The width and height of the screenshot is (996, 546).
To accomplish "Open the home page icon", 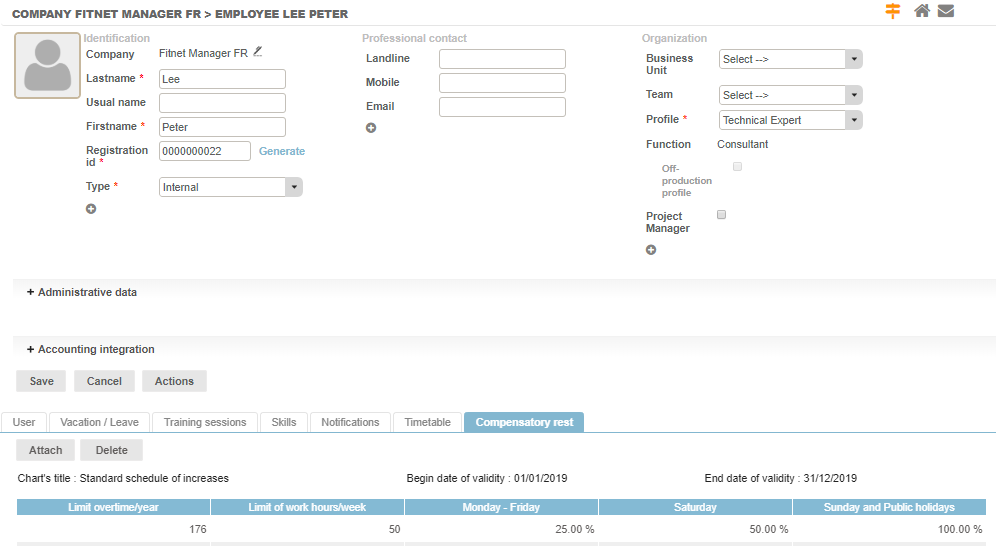I will (x=922, y=11).
